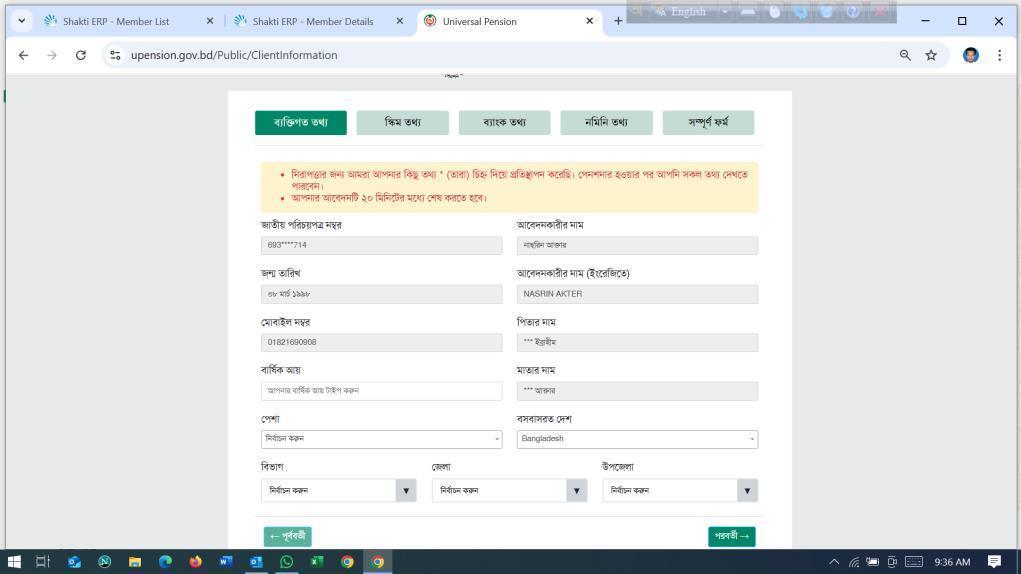The image size is (1021, 574).
Task: Click the site information icon beside the URL
Action: pos(116,55)
